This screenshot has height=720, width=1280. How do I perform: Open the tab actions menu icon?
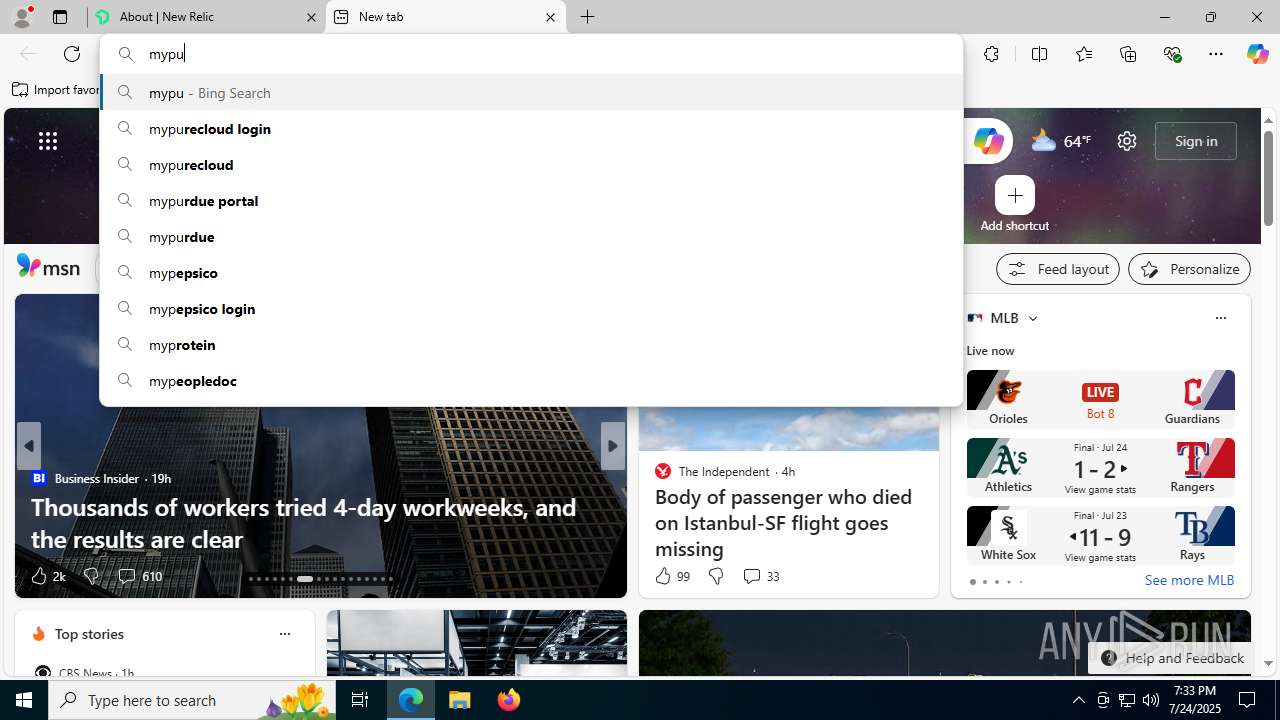[60, 17]
